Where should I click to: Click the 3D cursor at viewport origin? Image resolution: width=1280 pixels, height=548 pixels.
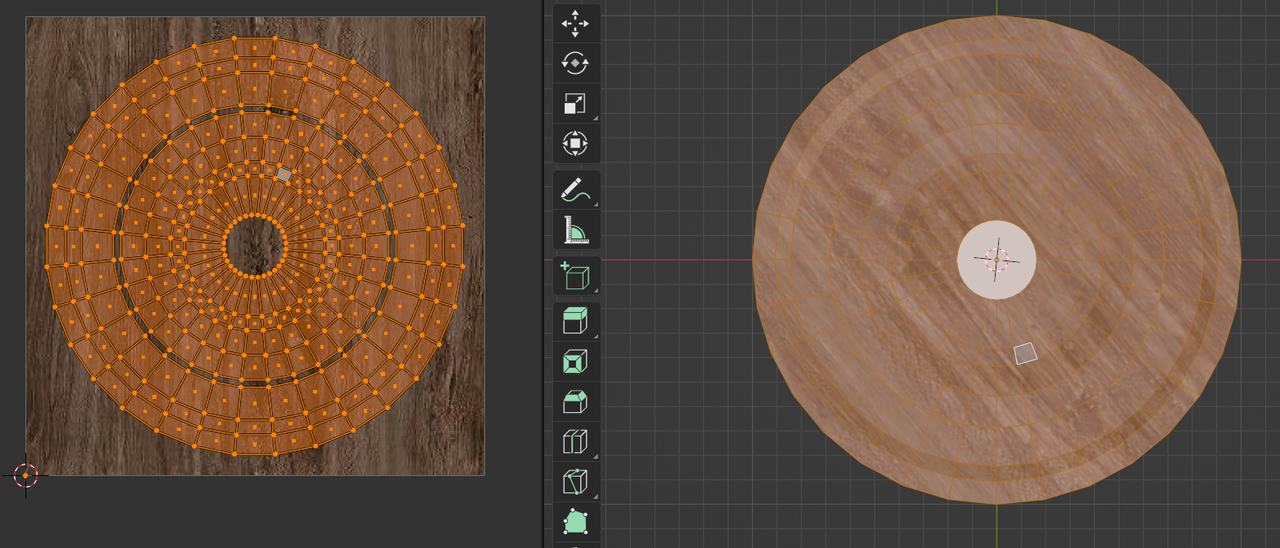pyautogui.click(x=996, y=259)
